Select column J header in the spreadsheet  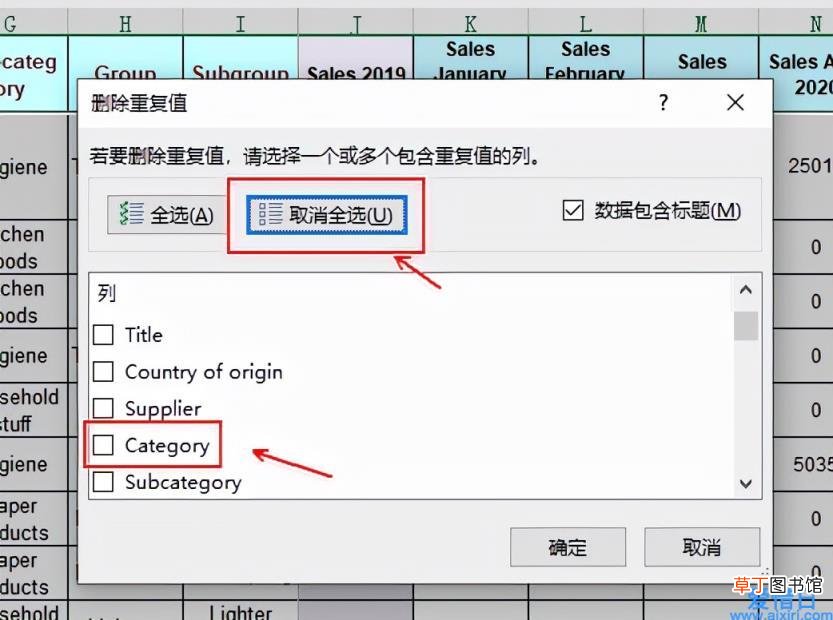pos(356,23)
